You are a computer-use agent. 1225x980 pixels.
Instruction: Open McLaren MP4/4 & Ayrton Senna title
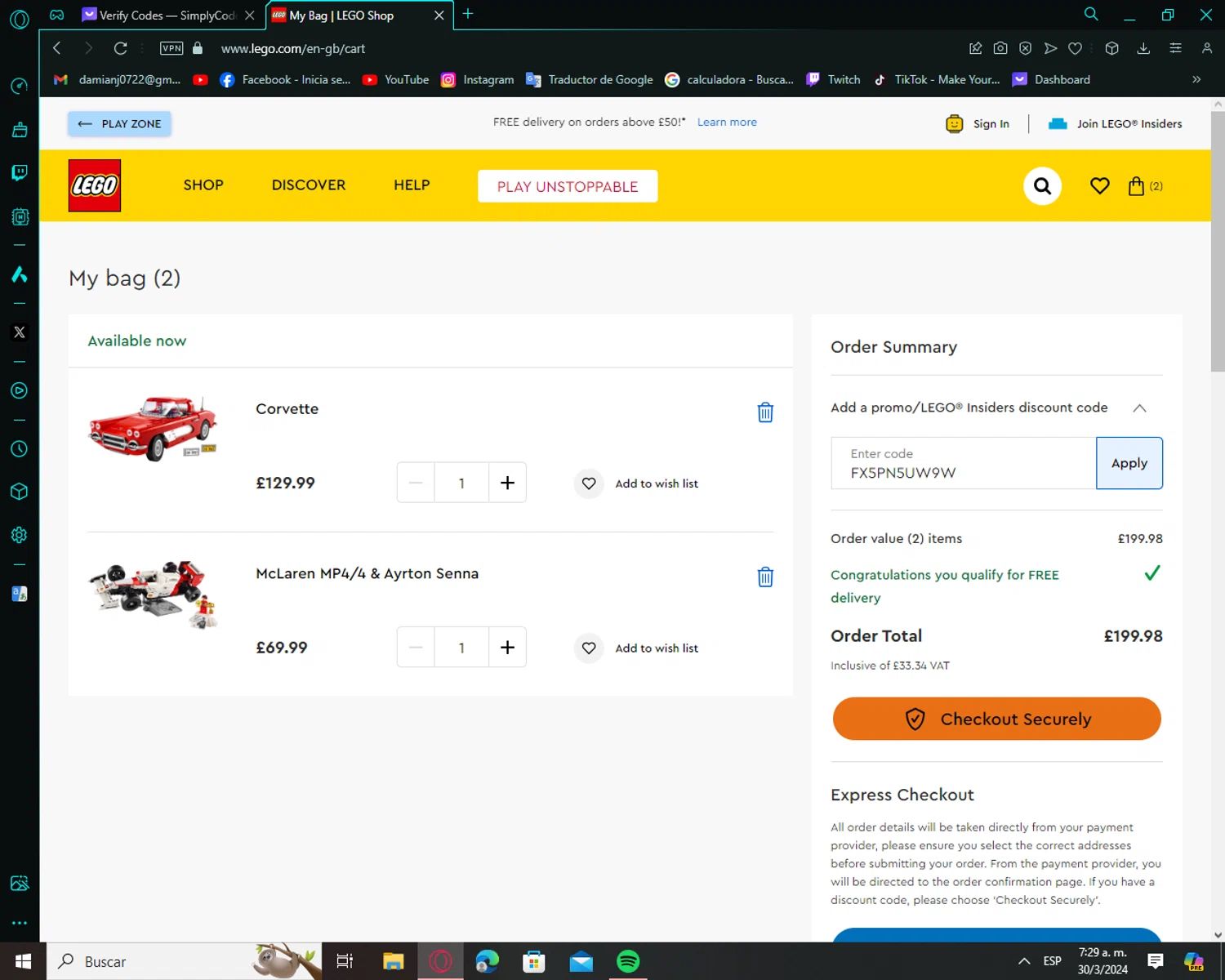pyautogui.click(x=367, y=573)
